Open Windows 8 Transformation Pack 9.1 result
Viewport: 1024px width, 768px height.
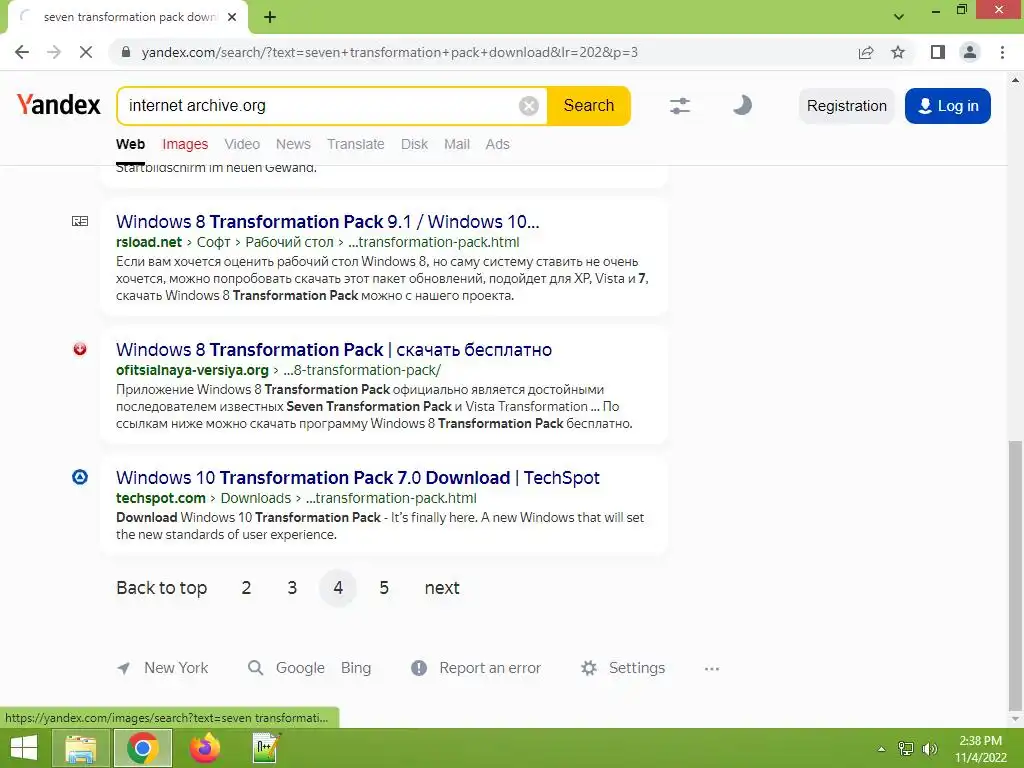(x=328, y=221)
